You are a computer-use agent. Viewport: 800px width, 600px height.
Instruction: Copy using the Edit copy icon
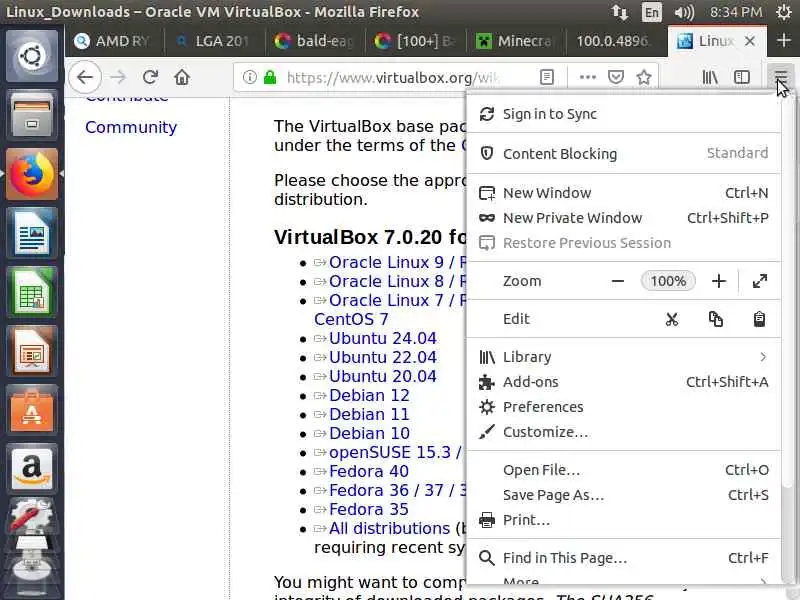pos(715,319)
